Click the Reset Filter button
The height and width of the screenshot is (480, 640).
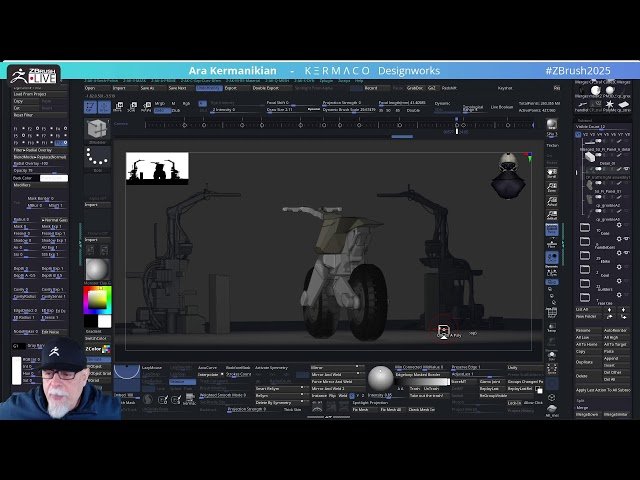pyautogui.click(x=40, y=115)
